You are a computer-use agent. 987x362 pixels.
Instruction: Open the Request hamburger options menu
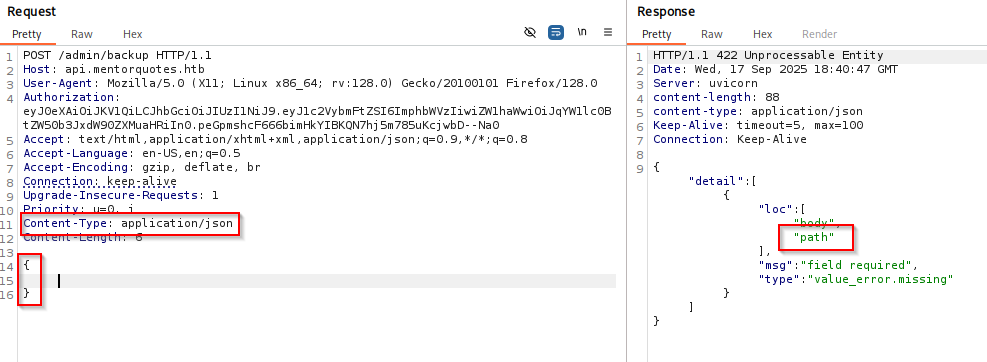pyautogui.click(x=608, y=33)
